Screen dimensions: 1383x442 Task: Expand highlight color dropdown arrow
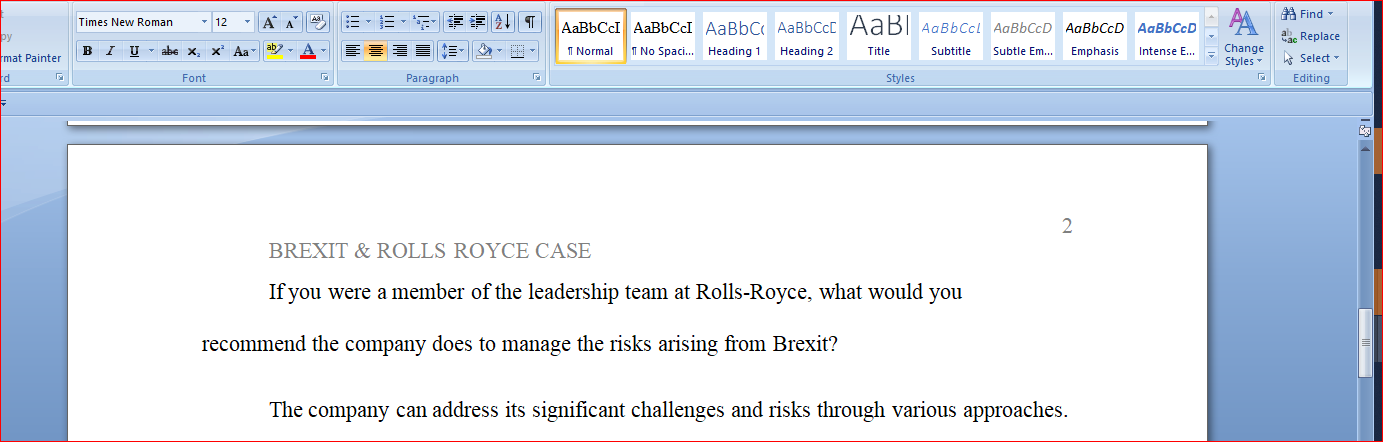tap(290, 51)
